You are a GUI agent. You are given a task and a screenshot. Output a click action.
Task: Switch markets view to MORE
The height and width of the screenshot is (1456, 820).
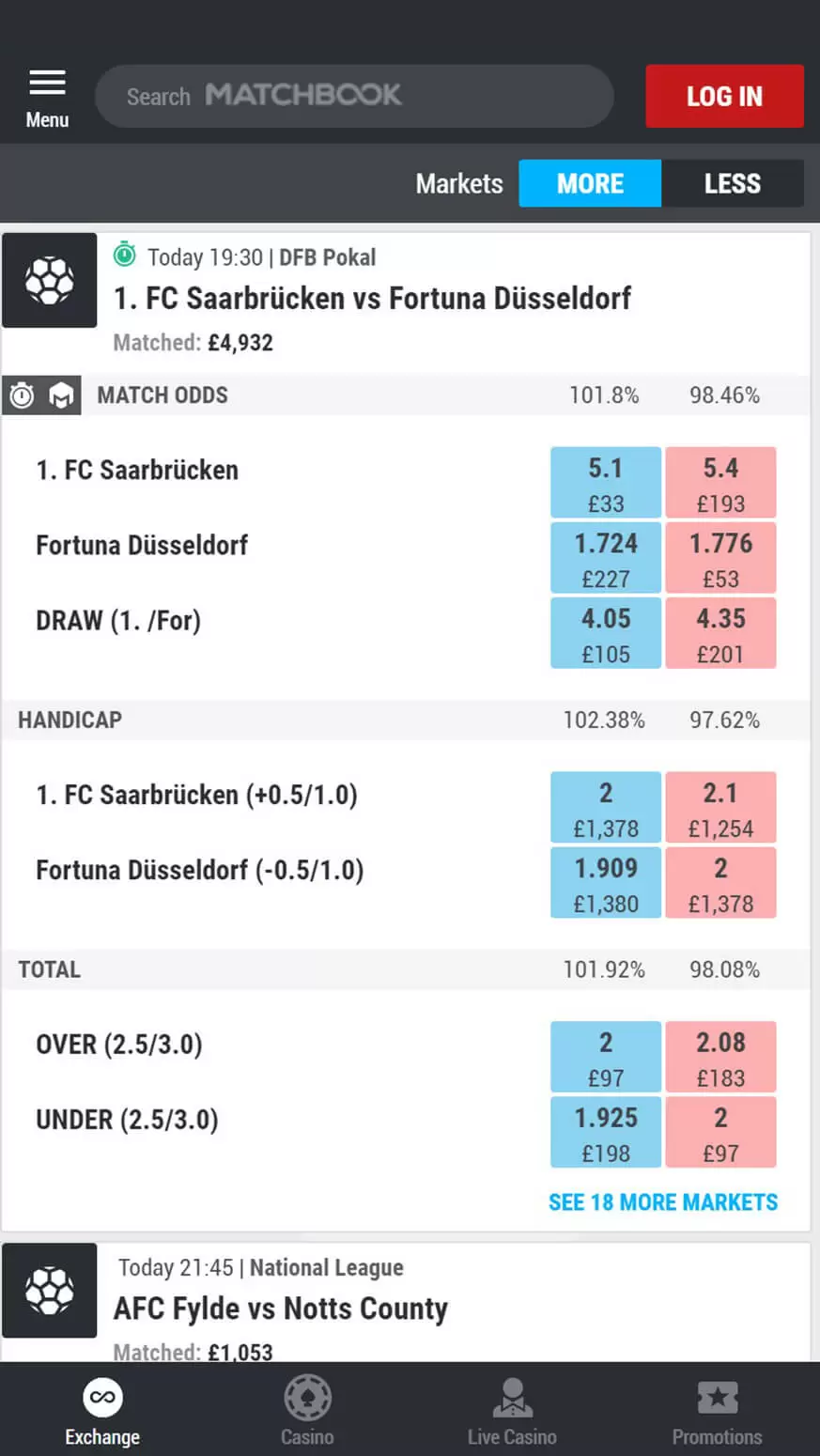point(590,183)
